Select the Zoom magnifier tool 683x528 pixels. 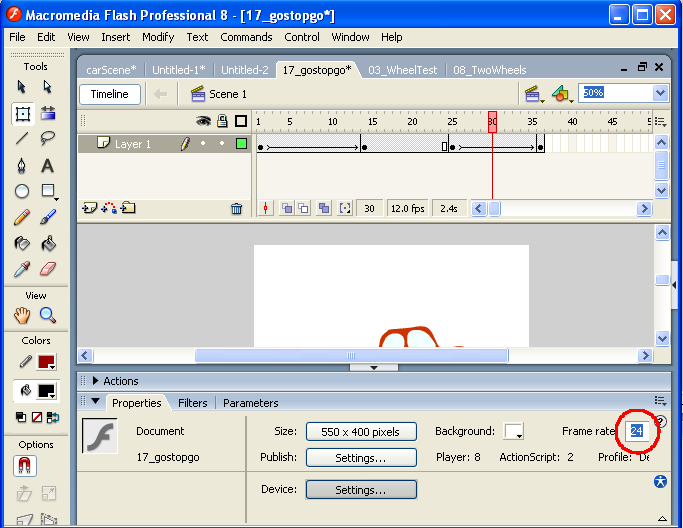point(47,315)
